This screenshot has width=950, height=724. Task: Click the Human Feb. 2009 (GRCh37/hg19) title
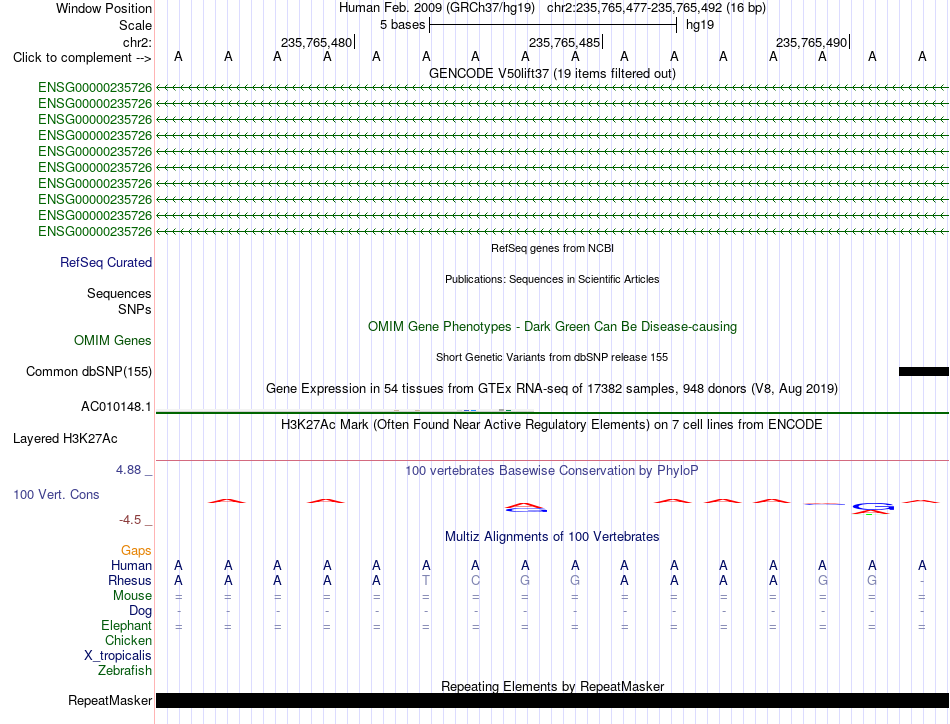coord(437,8)
